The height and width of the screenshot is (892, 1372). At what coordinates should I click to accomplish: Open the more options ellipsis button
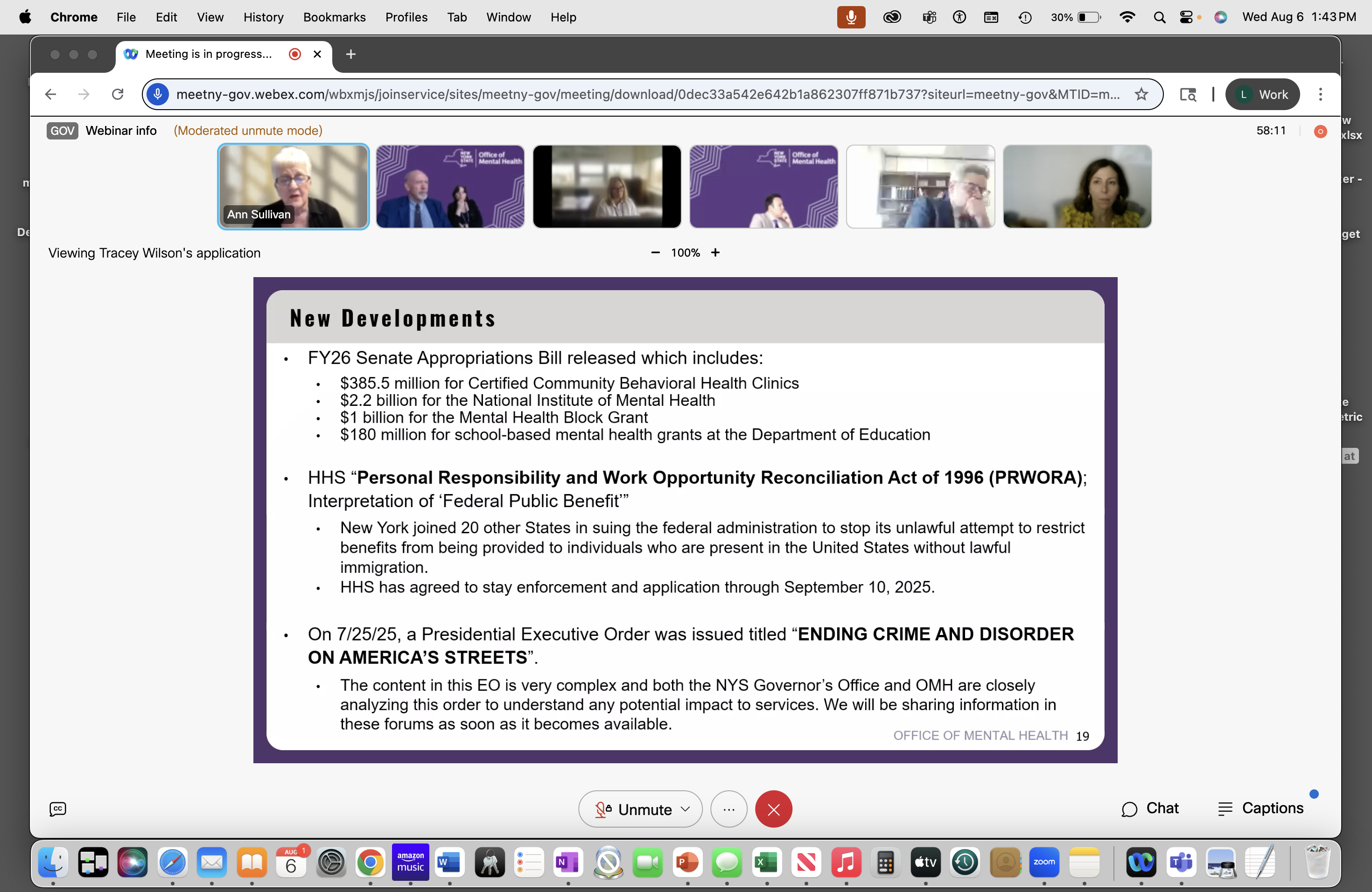[x=728, y=809]
